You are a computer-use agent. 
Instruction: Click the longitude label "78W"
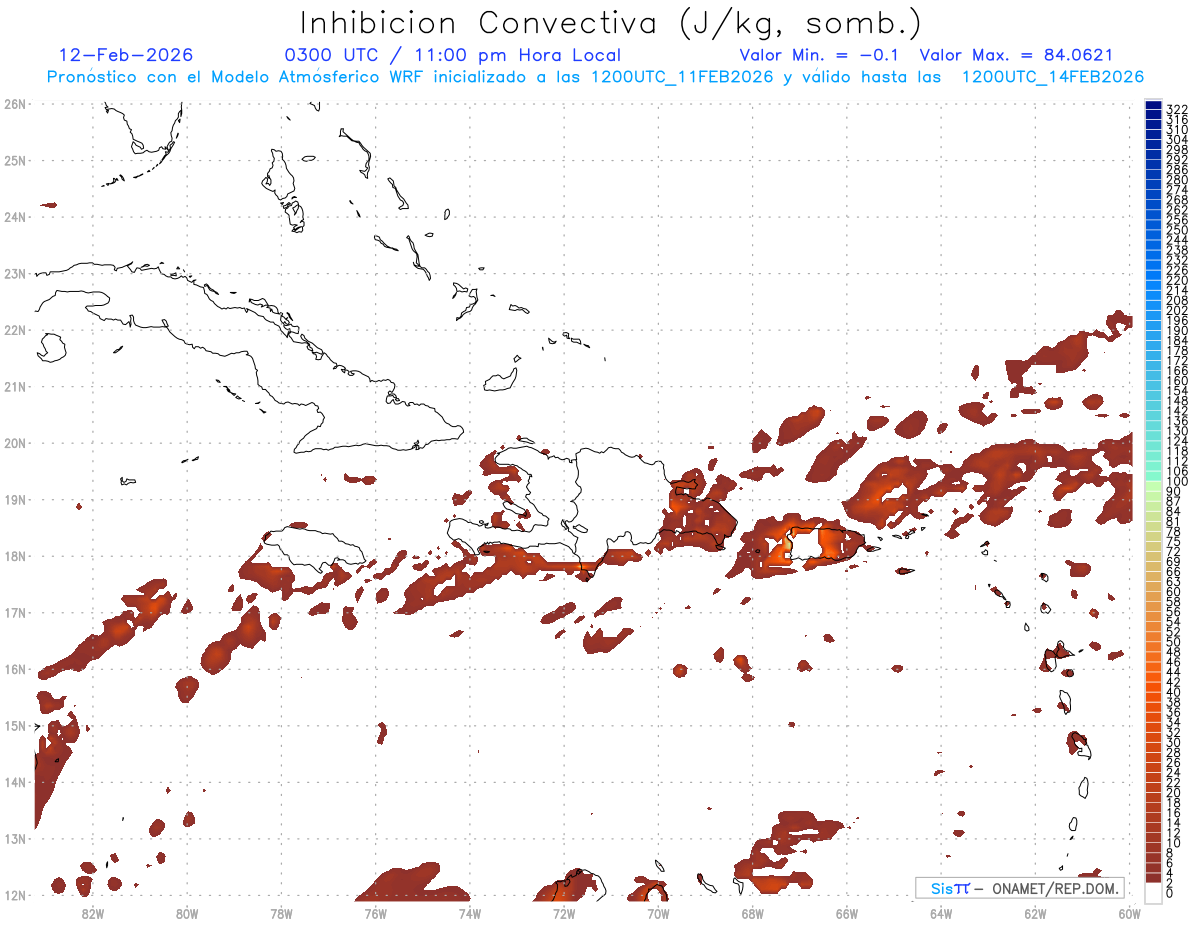[x=281, y=913]
